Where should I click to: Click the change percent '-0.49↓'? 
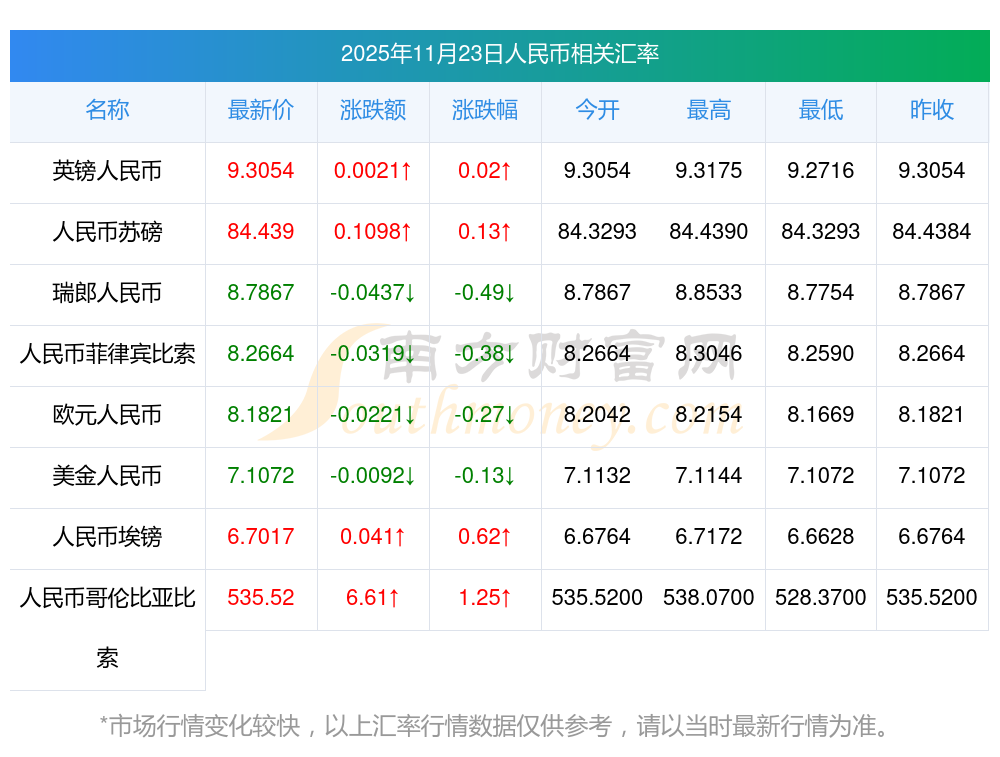[x=485, y=293]
